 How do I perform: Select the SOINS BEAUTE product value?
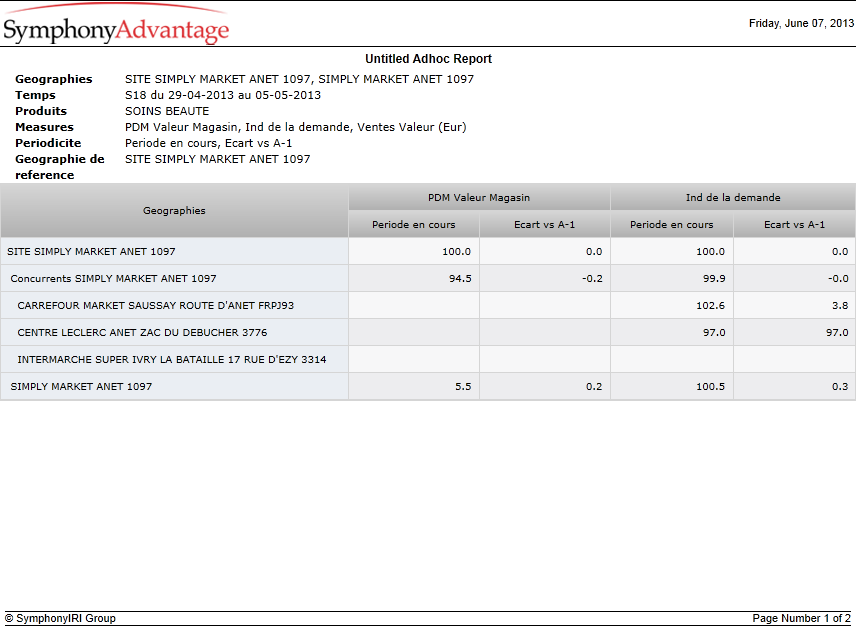(167, 111)
